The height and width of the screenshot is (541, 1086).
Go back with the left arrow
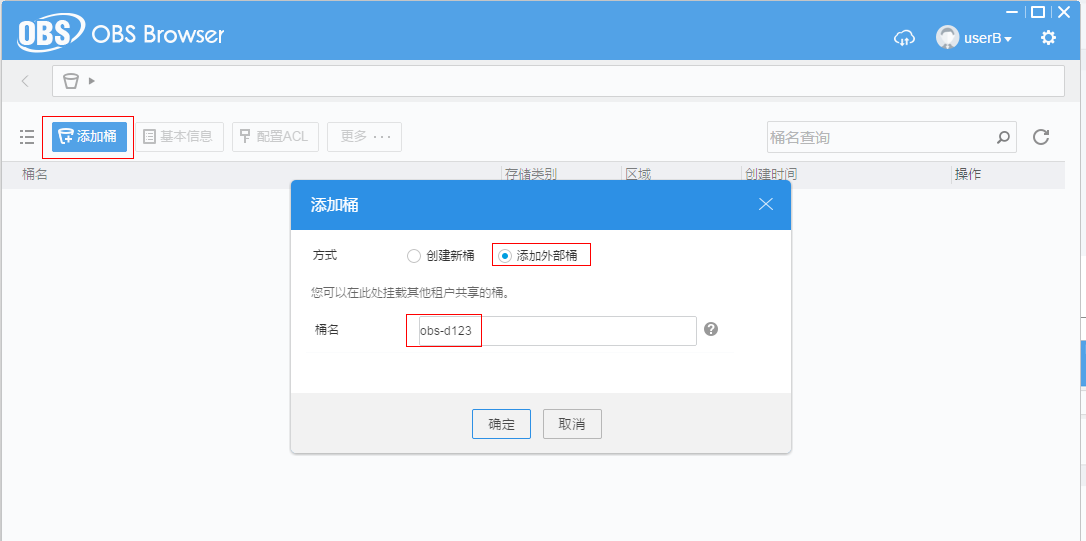coord(26,81)
